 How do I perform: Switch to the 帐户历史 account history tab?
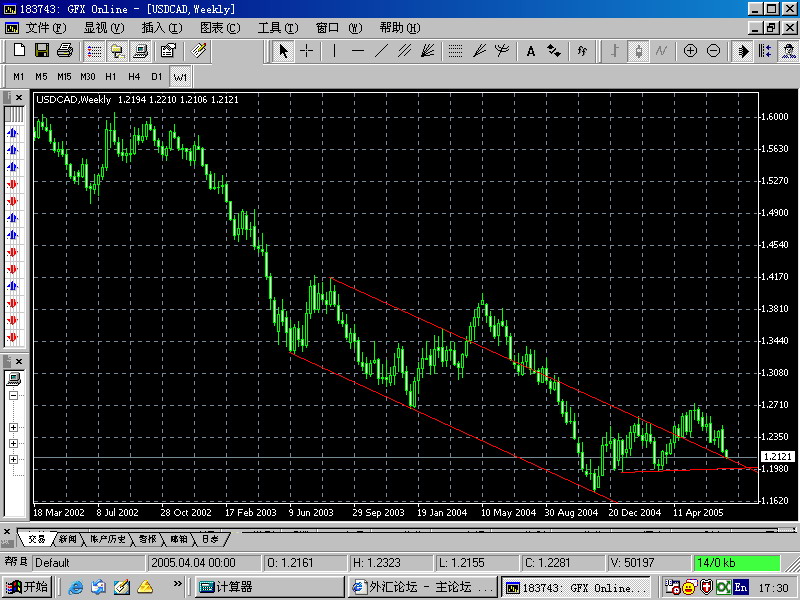(x=110, y=539)
